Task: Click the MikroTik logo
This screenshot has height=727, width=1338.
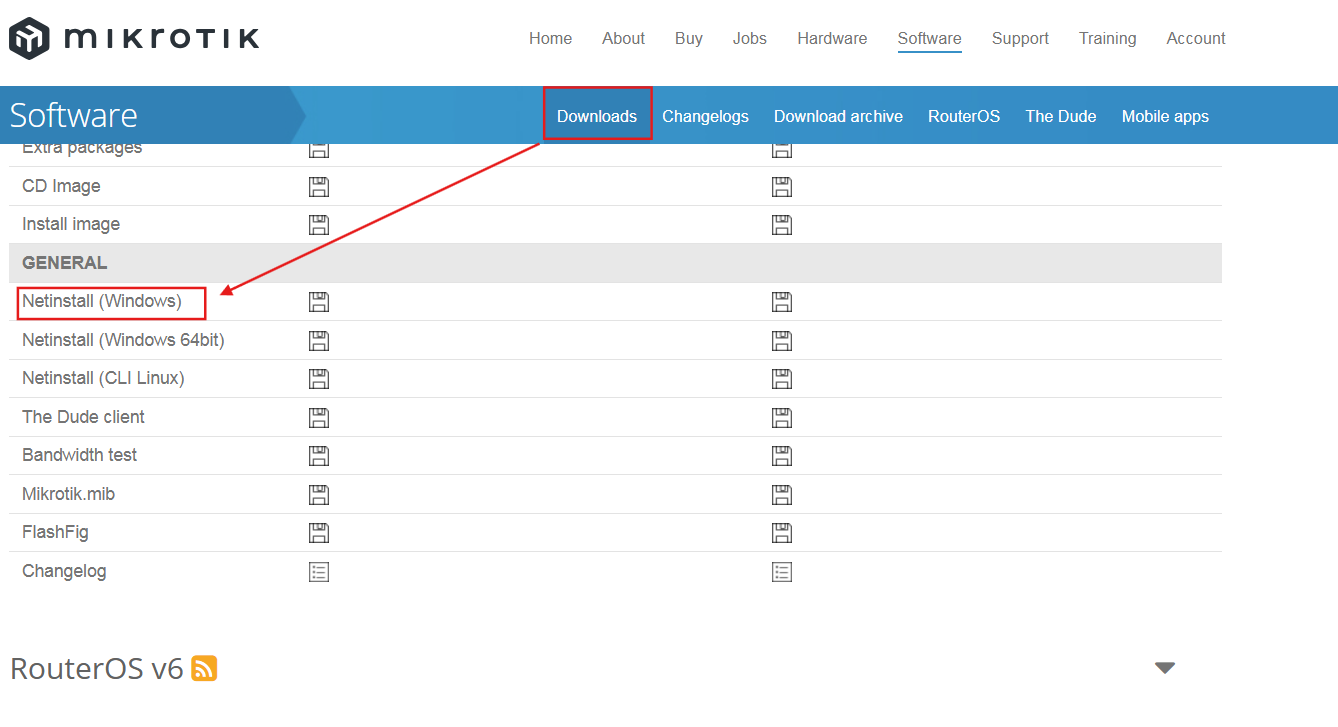Action: [134, 39]
